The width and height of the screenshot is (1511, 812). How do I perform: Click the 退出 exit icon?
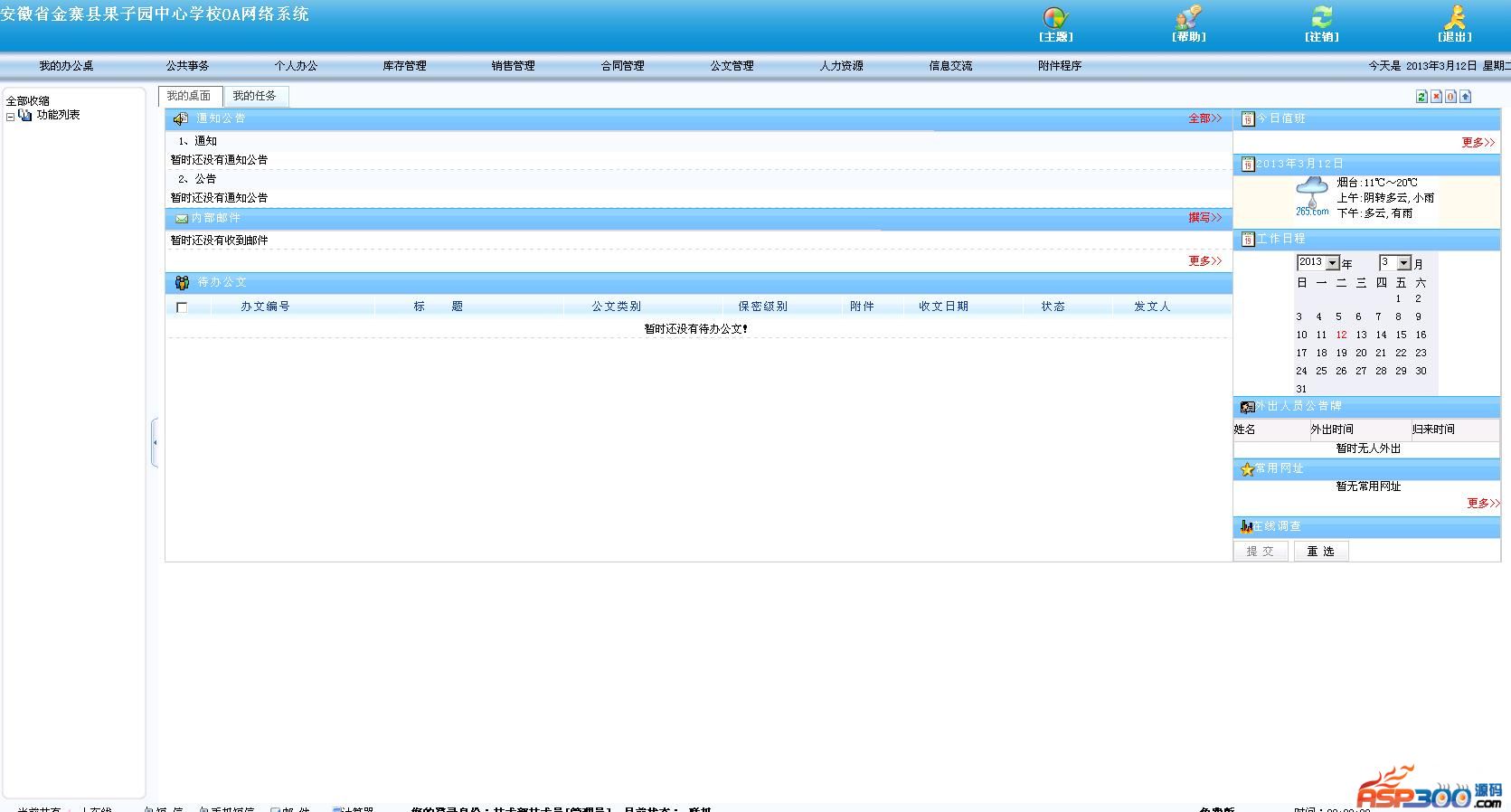1454,19
